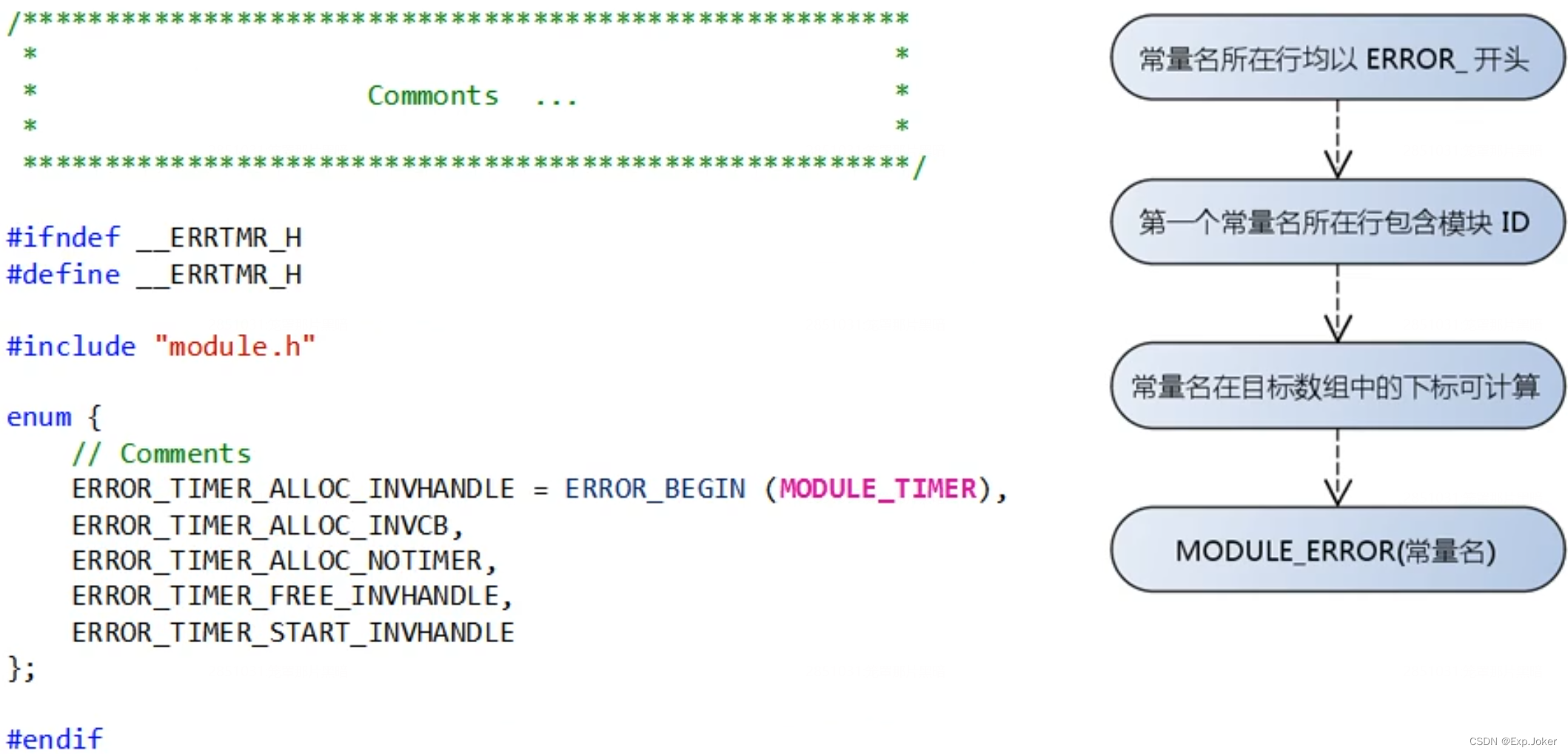Select ERROR_TIMER_ALLOC_INVHANDLE constant
The height and width of the screenshot is (754, 1568).
point(292,489)
